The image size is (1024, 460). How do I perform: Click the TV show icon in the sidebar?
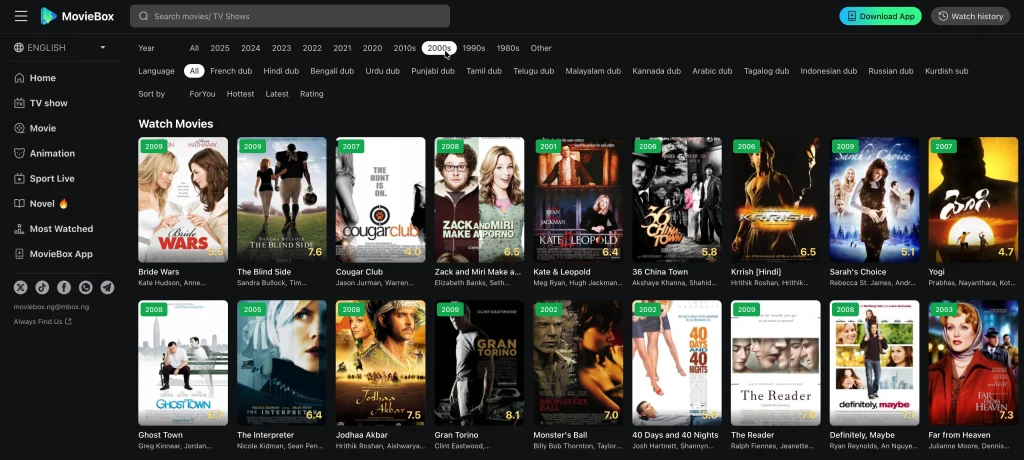pos(19,103)
